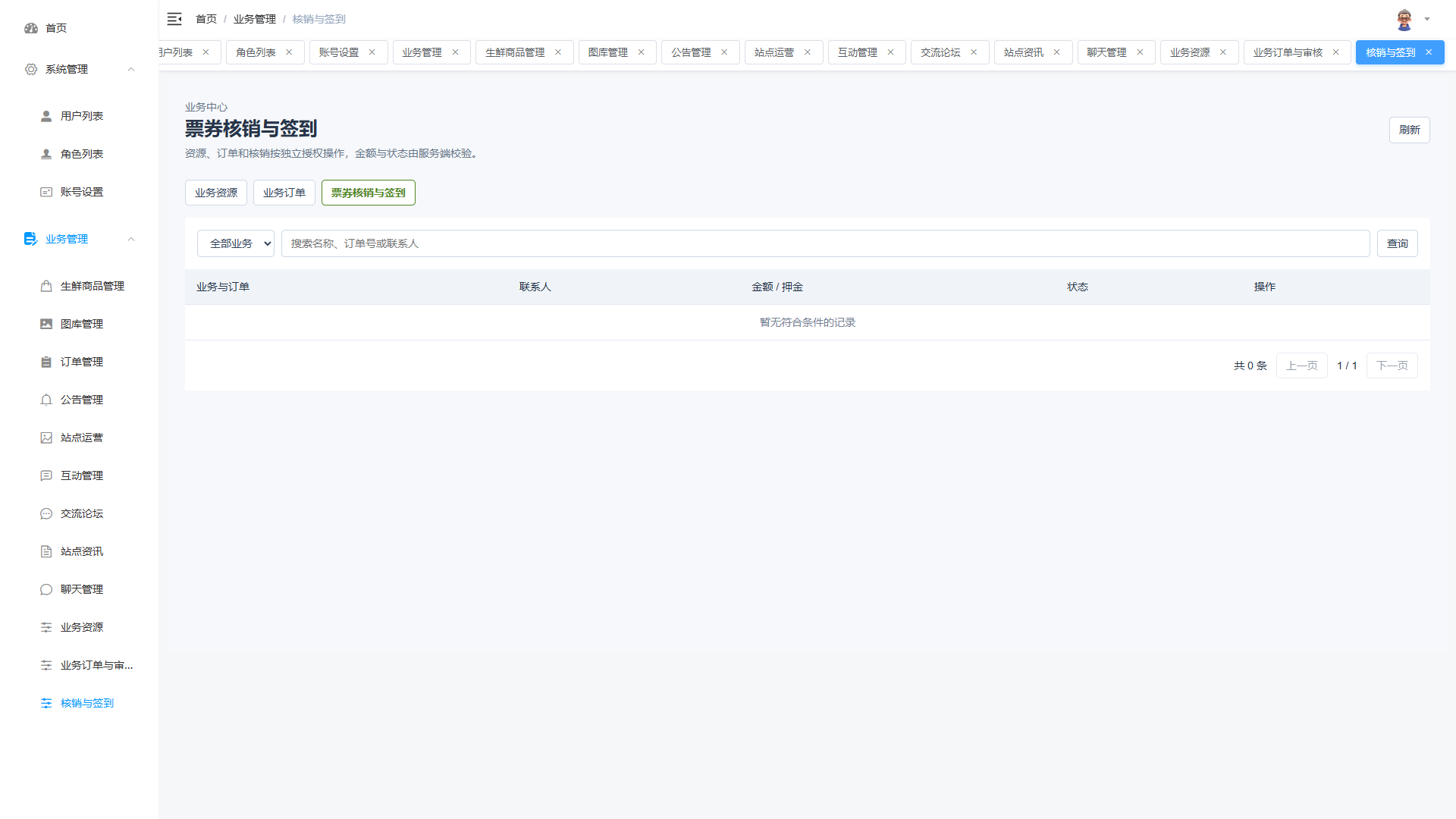The height and width of the screenshot is (819, 1456).
Task: Toggle the sidebar collapse hamburger icon
Action: 174,19
